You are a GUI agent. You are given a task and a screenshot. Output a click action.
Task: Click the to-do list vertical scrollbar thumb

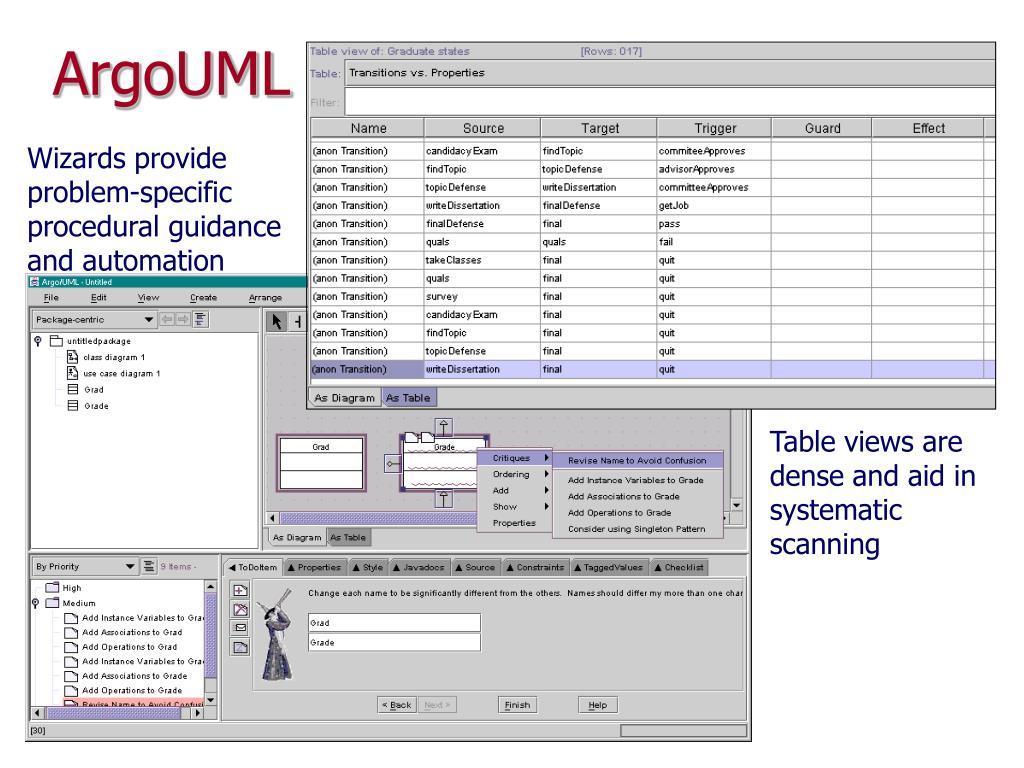210,635
